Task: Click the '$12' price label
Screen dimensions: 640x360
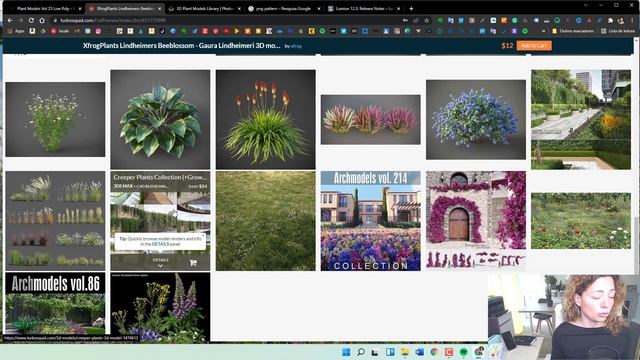Action: coord(507,46)
